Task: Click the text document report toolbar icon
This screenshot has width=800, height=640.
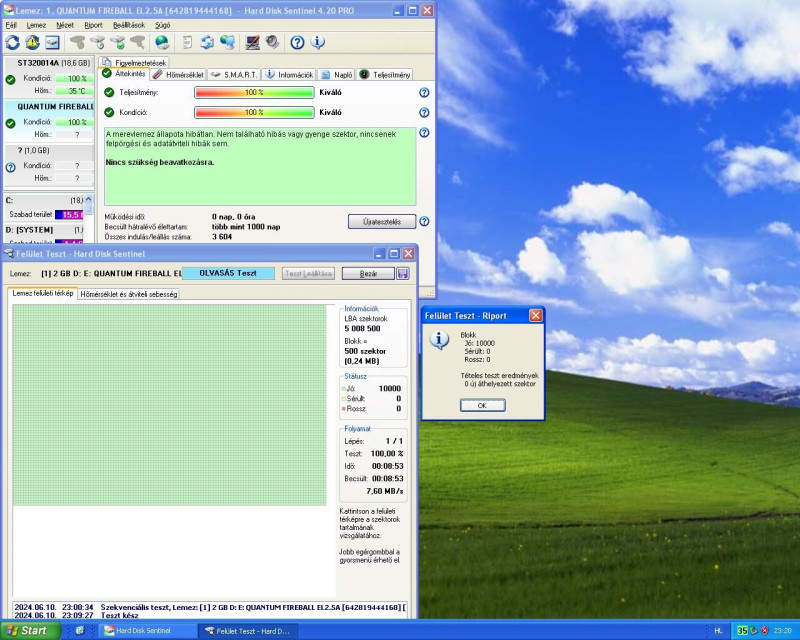Action: pos(187,42)
